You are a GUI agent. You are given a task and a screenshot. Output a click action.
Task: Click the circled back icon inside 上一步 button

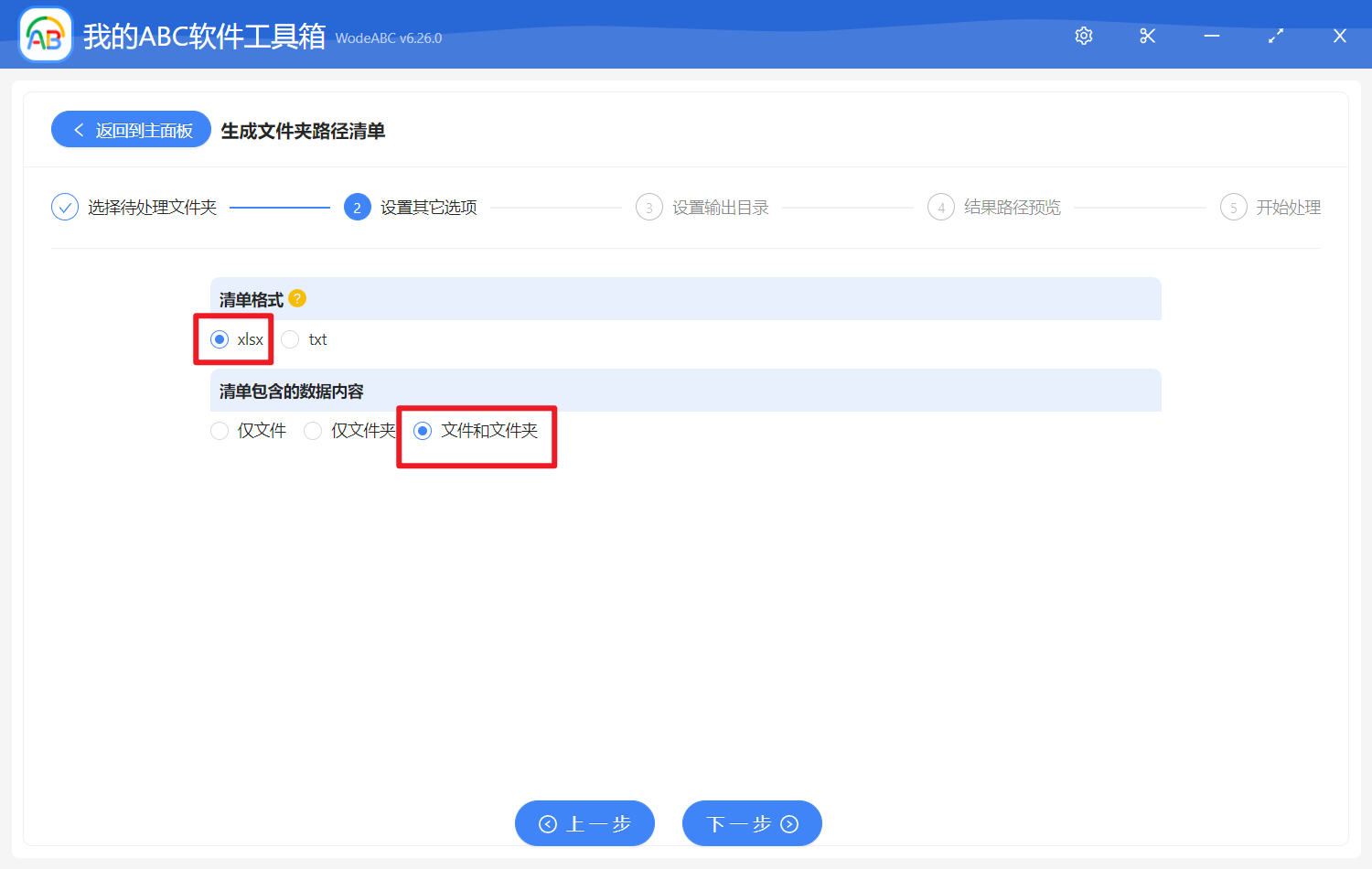(548, 823)
